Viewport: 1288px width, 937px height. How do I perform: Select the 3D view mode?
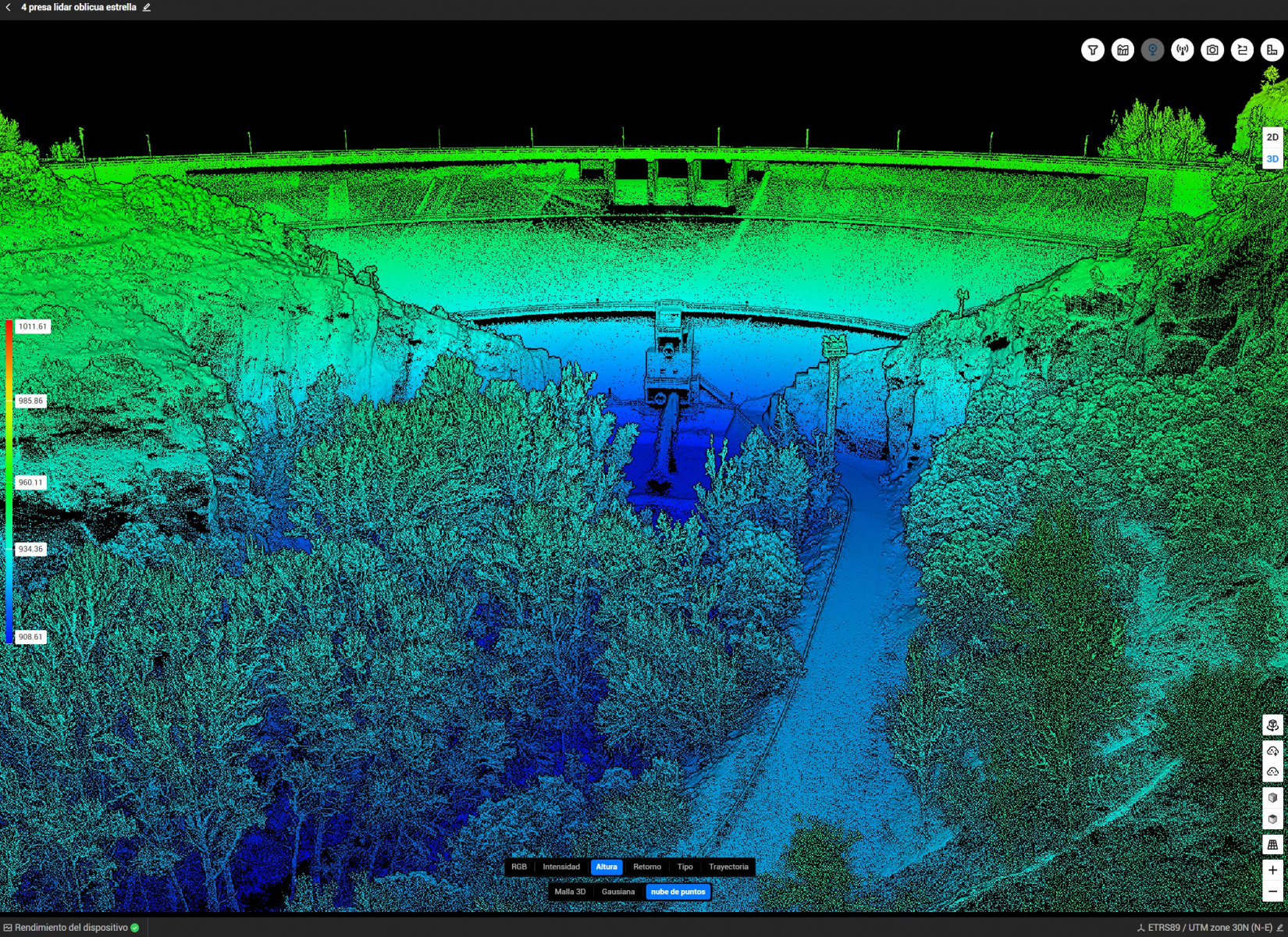pyautogui.click(x=1272, y=159)
